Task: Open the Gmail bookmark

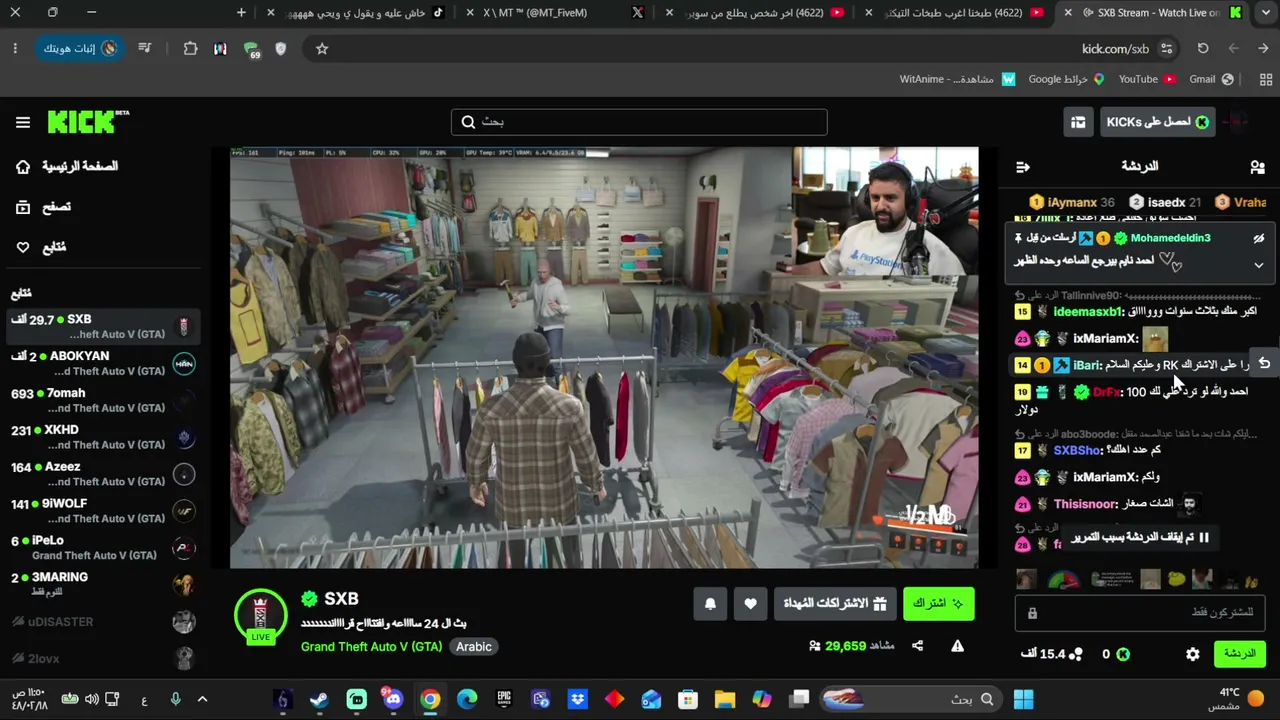Action: 1211,79
